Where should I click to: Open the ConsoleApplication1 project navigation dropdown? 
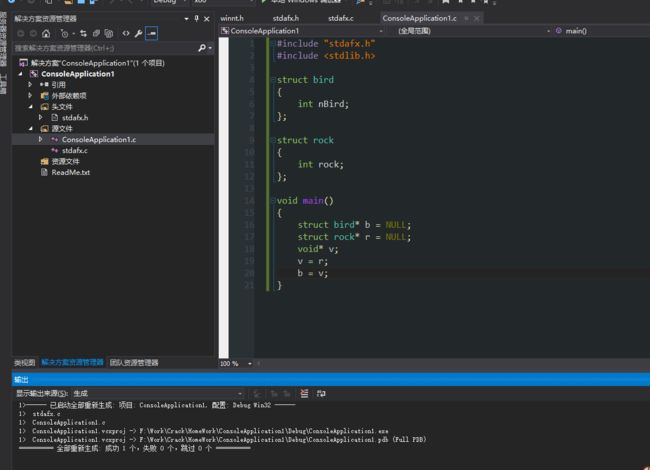point(381,31)
